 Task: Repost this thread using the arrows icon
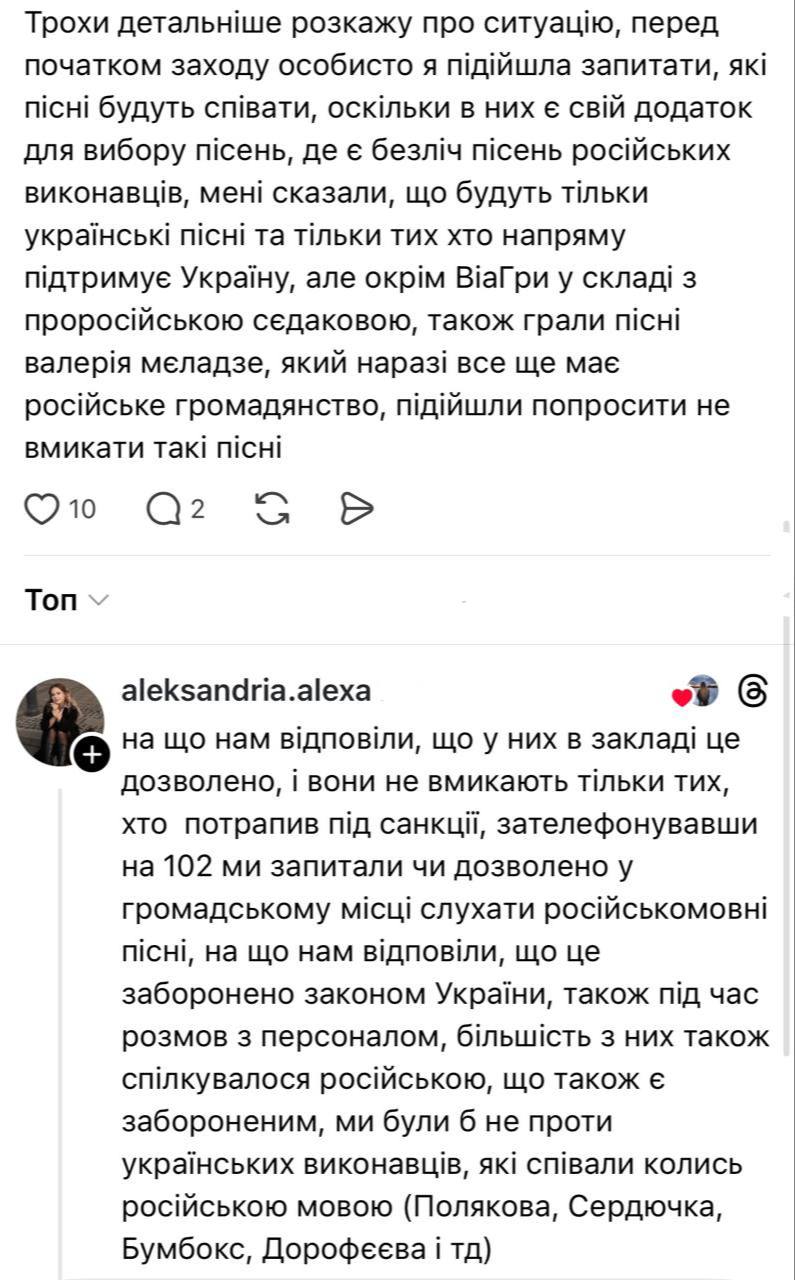pos(273,510)
